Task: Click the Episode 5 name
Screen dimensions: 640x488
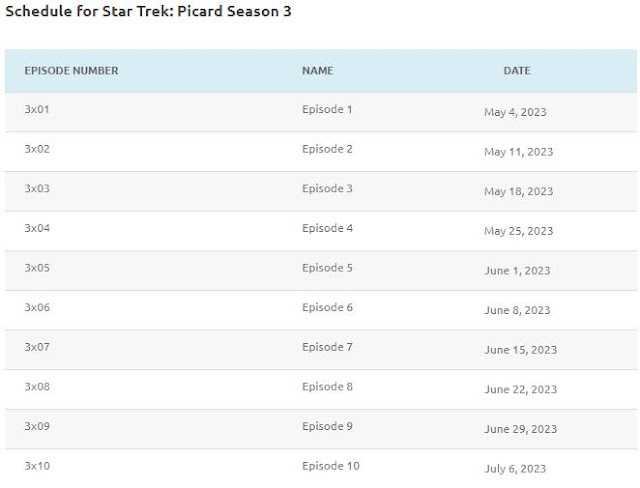Action: tap(327, 268)
